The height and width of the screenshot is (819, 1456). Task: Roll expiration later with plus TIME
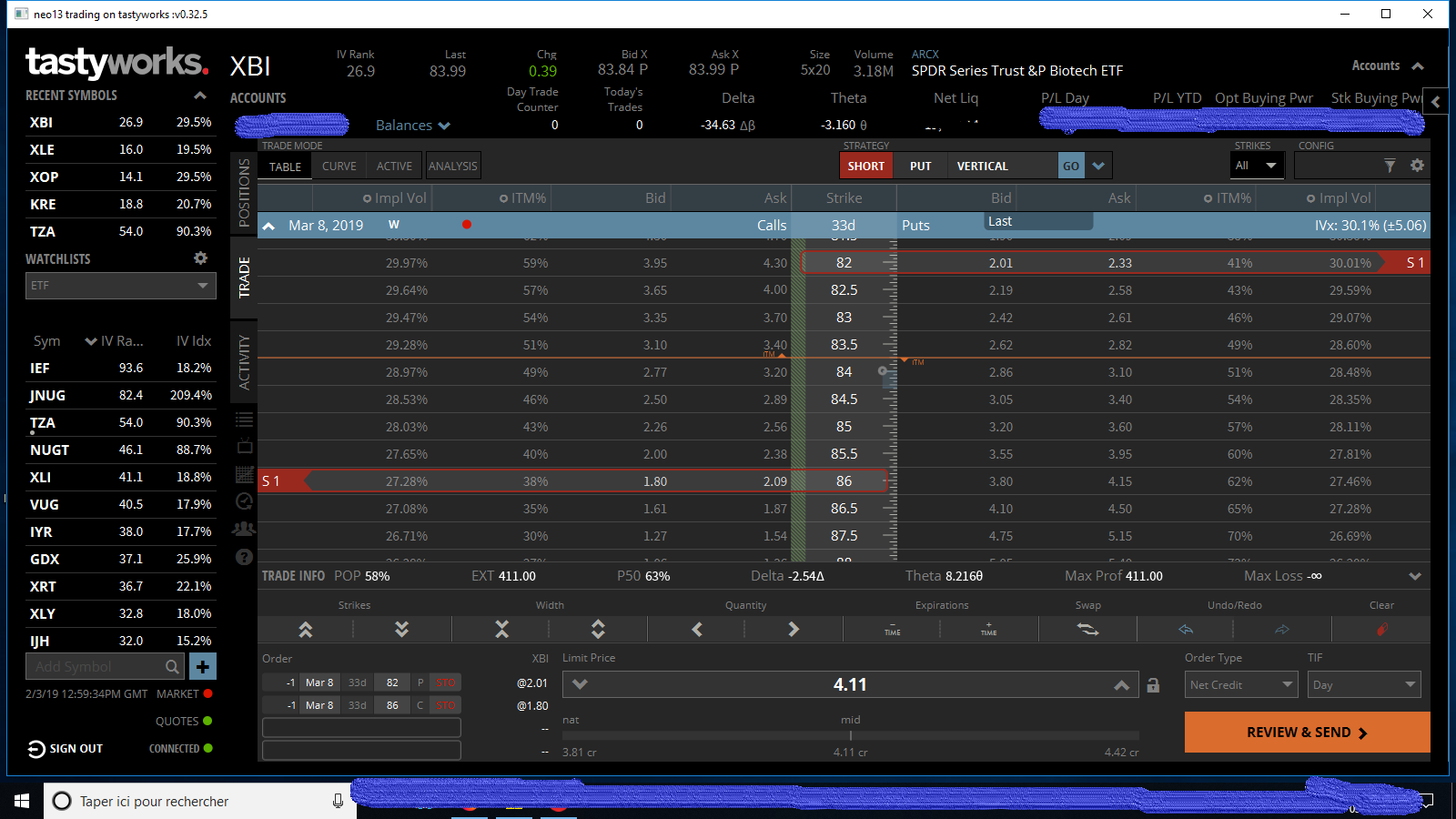(x=989, y=629)
